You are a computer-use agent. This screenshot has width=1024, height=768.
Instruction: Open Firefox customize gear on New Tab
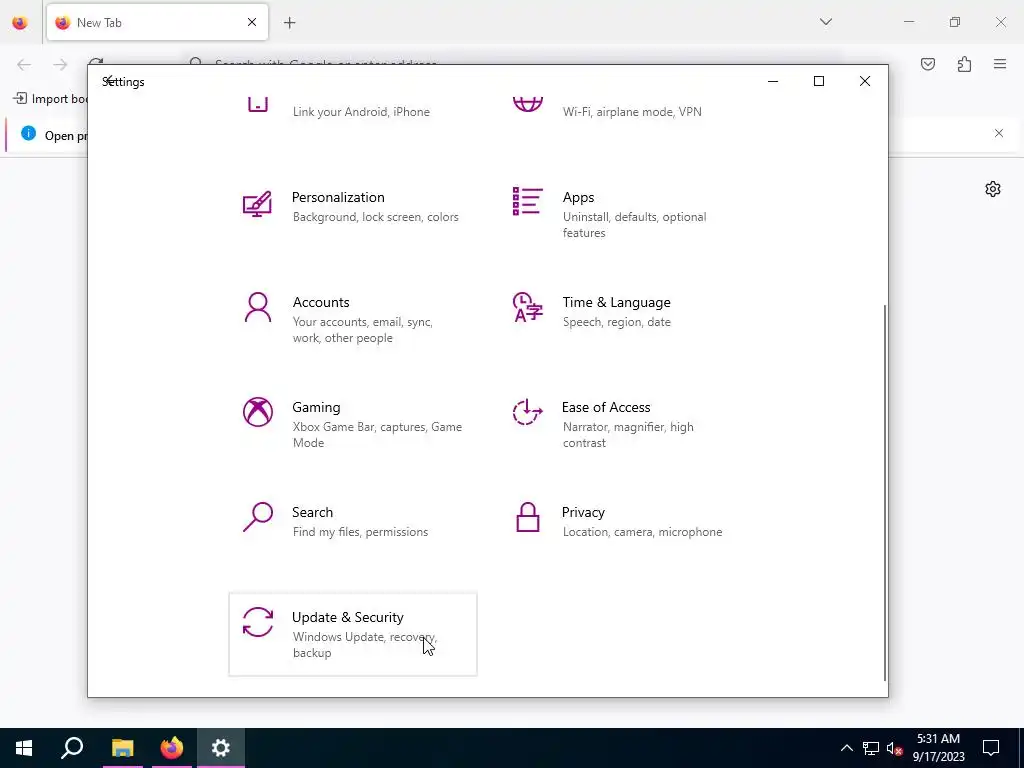tap(993, 189)
